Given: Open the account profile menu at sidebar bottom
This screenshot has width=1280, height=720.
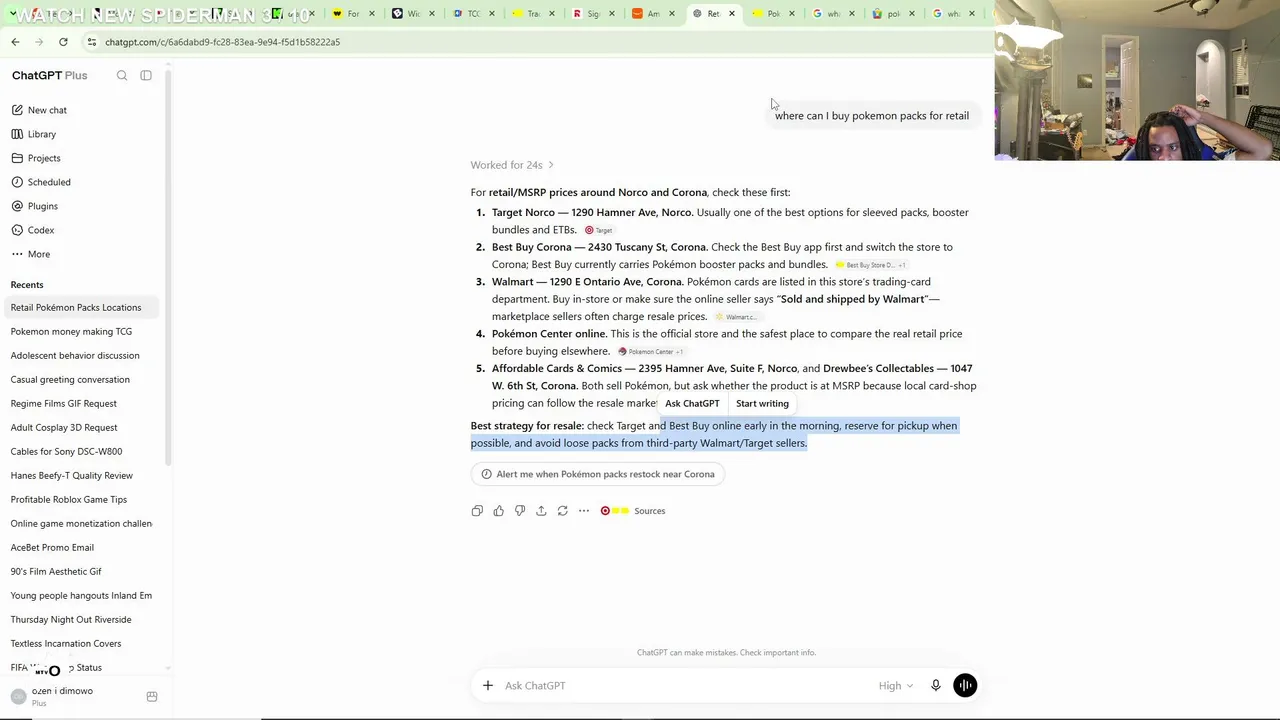Looking at the screenshot, I should click(70, 696).
